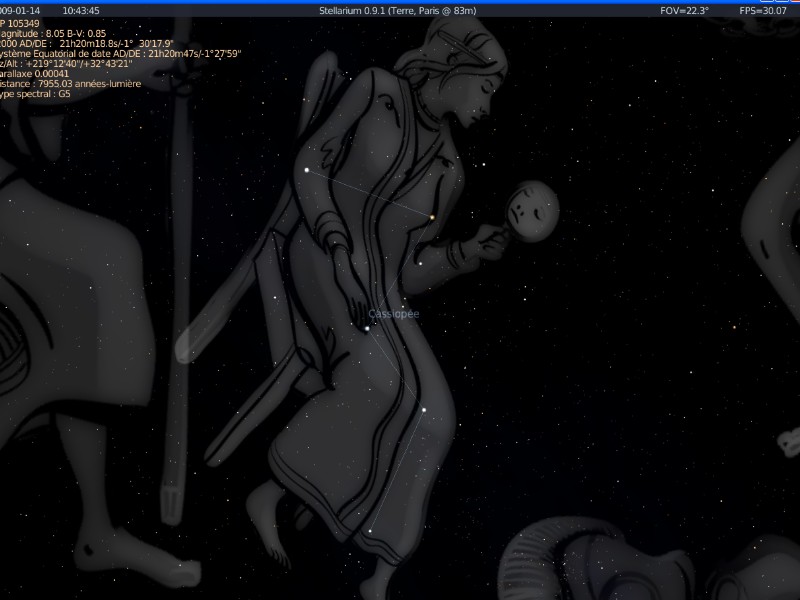Select the star below the orange star near the arm
The height and width of the screenshot is (600, 800).
click(x=420, y=263)
